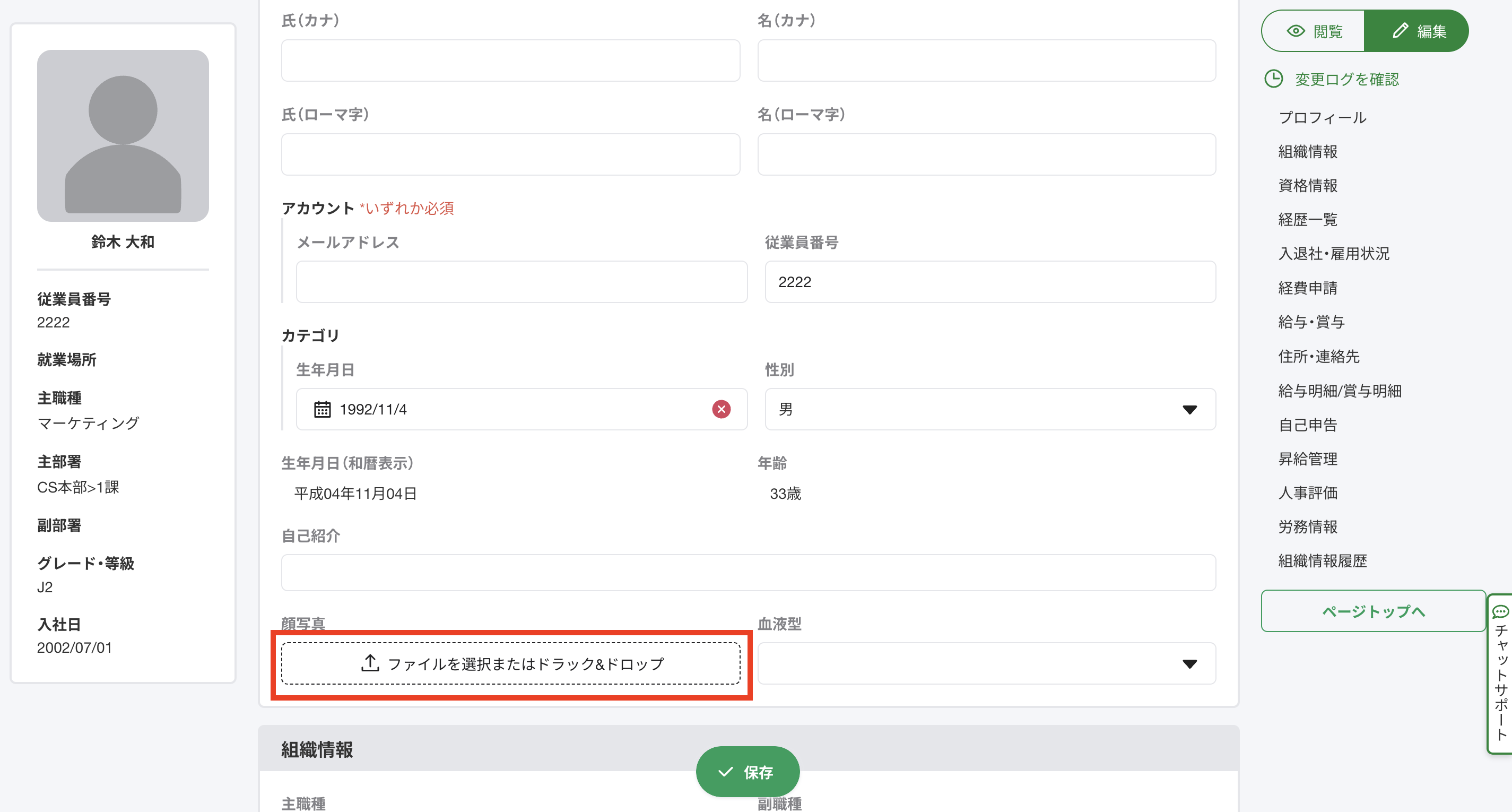Expand the 血液型 dropdown
This screenshot has height=812, width=1512.
click(986, 663)
